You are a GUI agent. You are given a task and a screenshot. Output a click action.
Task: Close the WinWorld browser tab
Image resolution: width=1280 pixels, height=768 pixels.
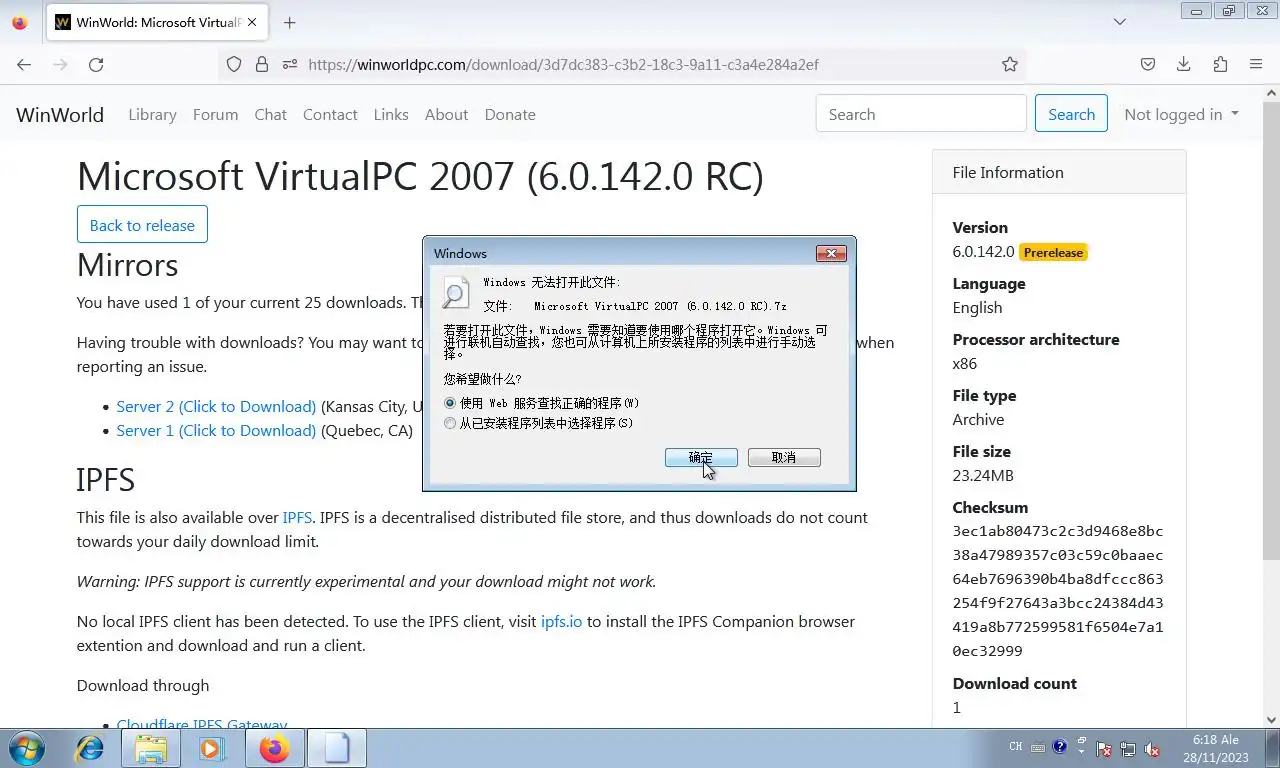(252, 22)
